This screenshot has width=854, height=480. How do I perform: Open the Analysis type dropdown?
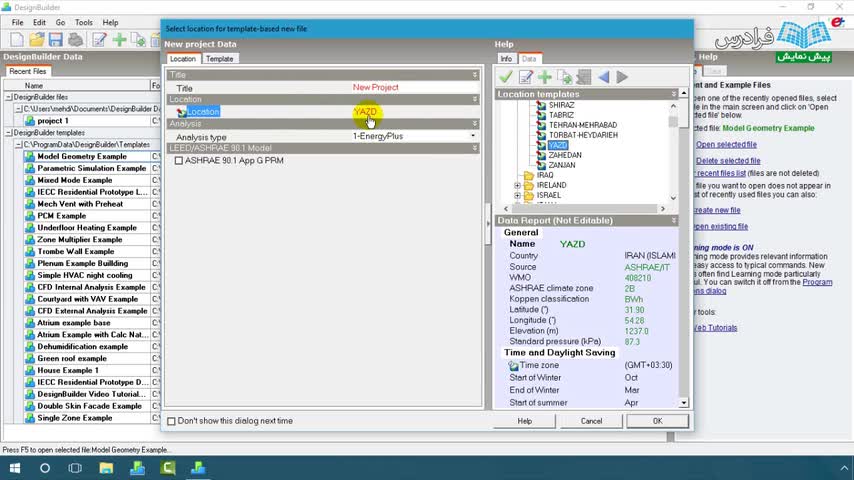(x=473, y=136)
